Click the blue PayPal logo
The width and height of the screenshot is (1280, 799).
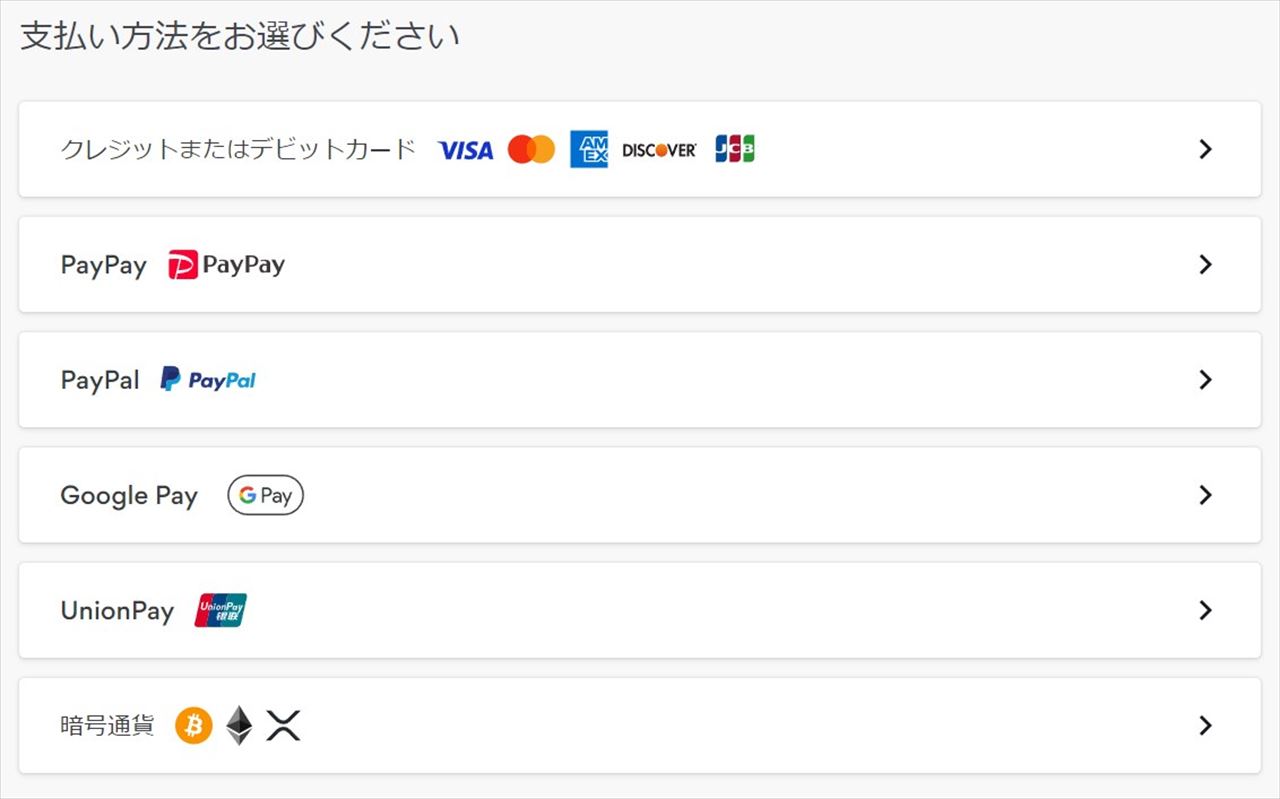click(x=208, y=380)
